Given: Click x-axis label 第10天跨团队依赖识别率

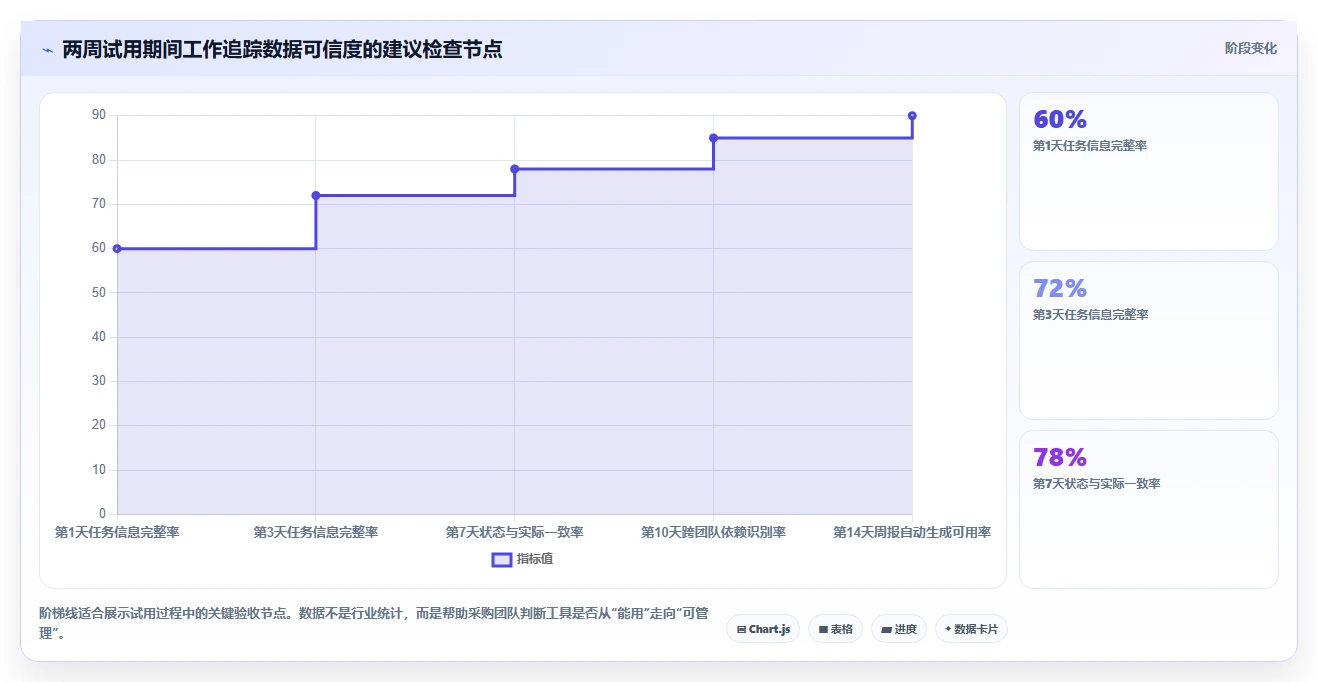Looking at the screenshot, I should coord(713,532).
